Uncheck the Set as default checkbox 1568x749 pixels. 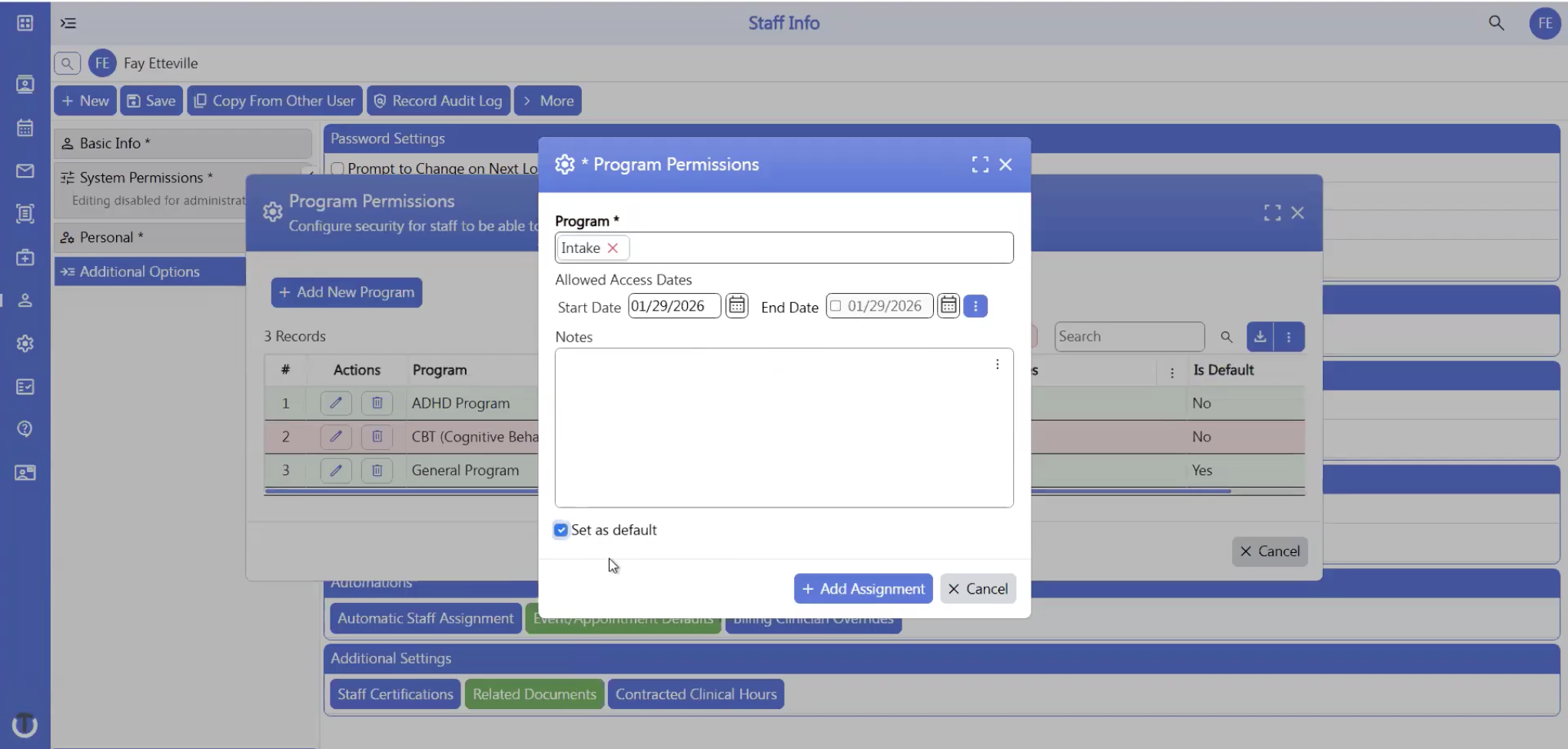(560, 530)
